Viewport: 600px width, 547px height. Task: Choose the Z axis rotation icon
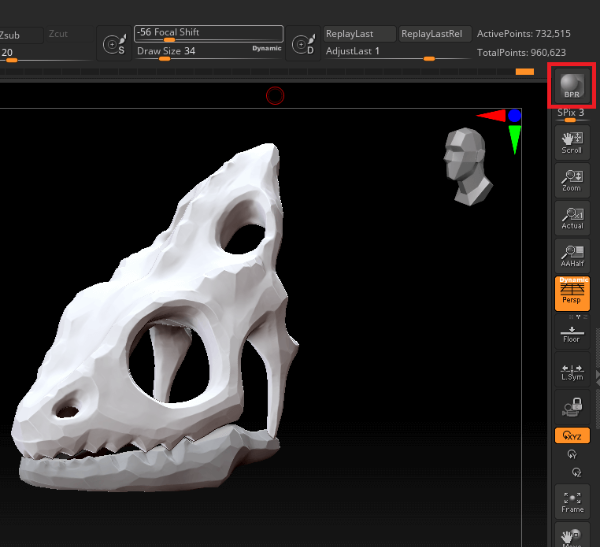point(576,472)
